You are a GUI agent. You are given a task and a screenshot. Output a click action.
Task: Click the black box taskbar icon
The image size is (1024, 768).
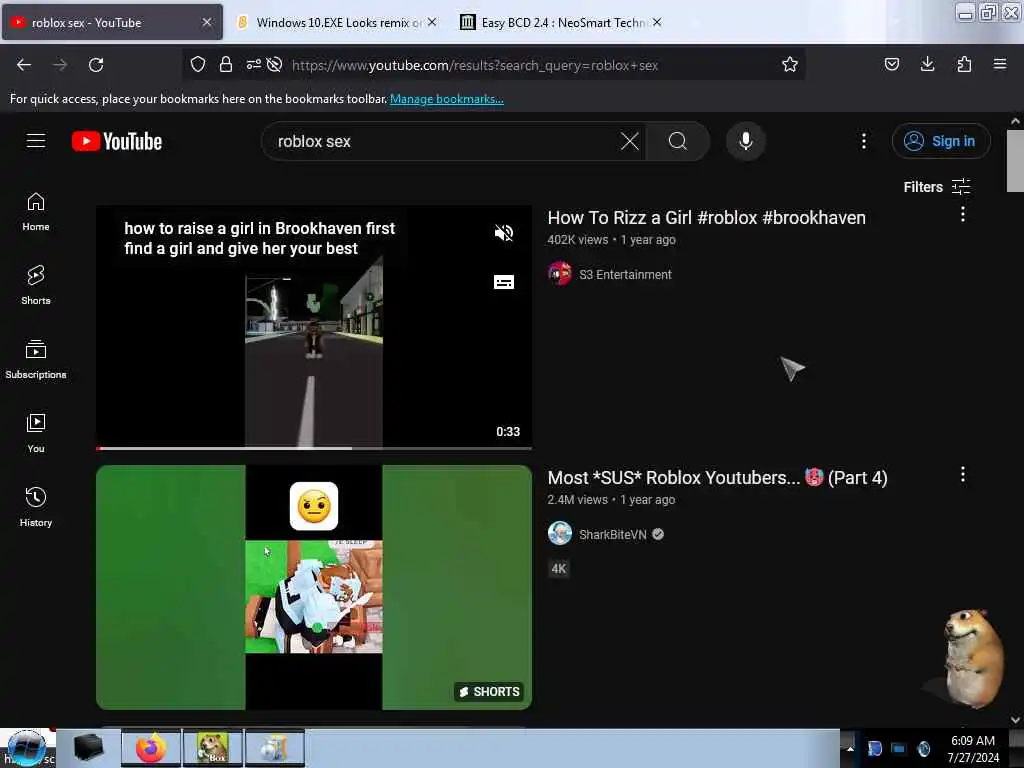88,748
